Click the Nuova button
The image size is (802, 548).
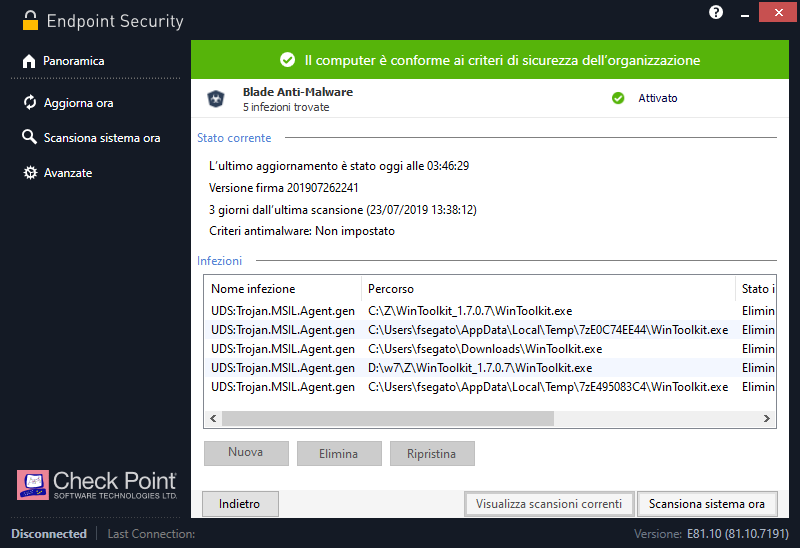click(246, 453)
